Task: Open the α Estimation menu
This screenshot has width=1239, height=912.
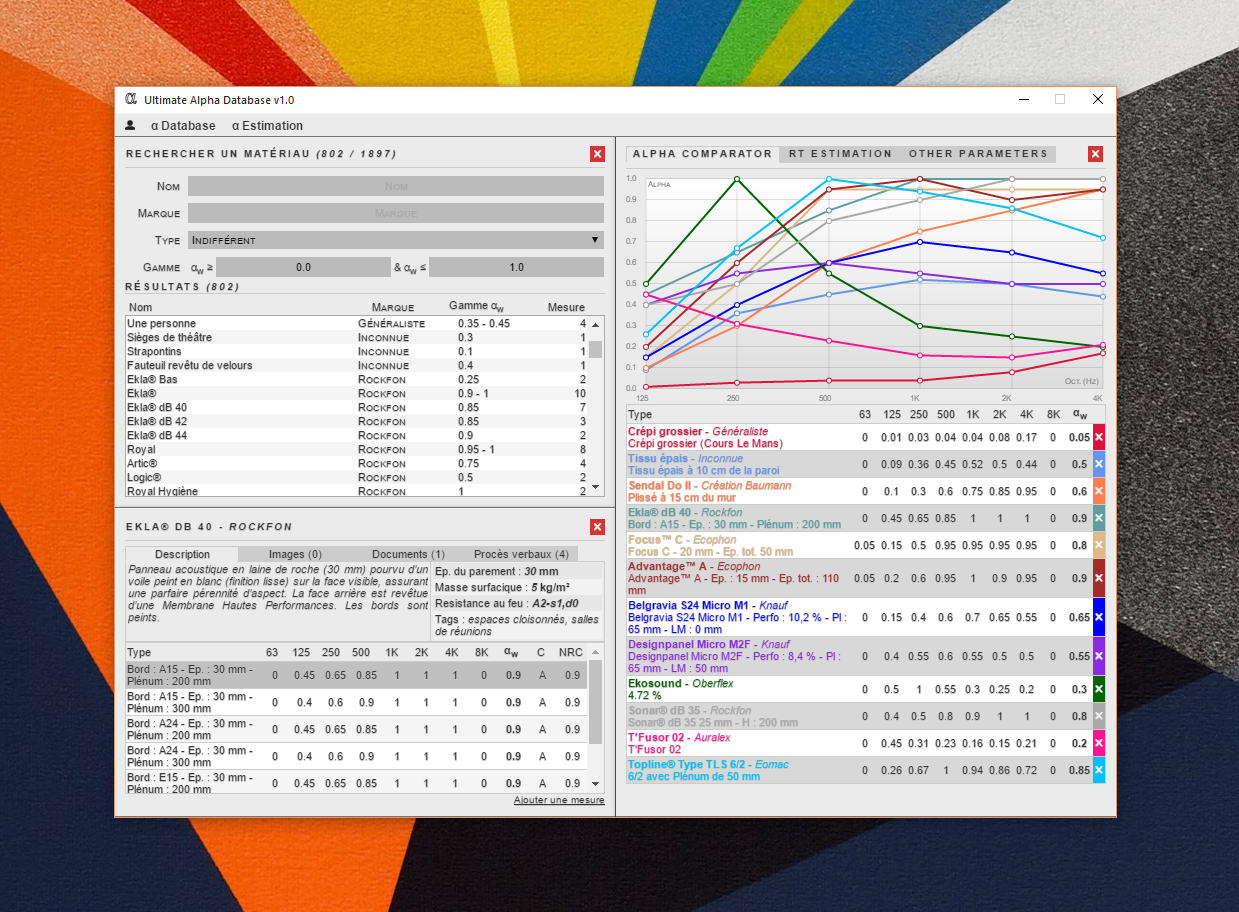Action: 267,126
